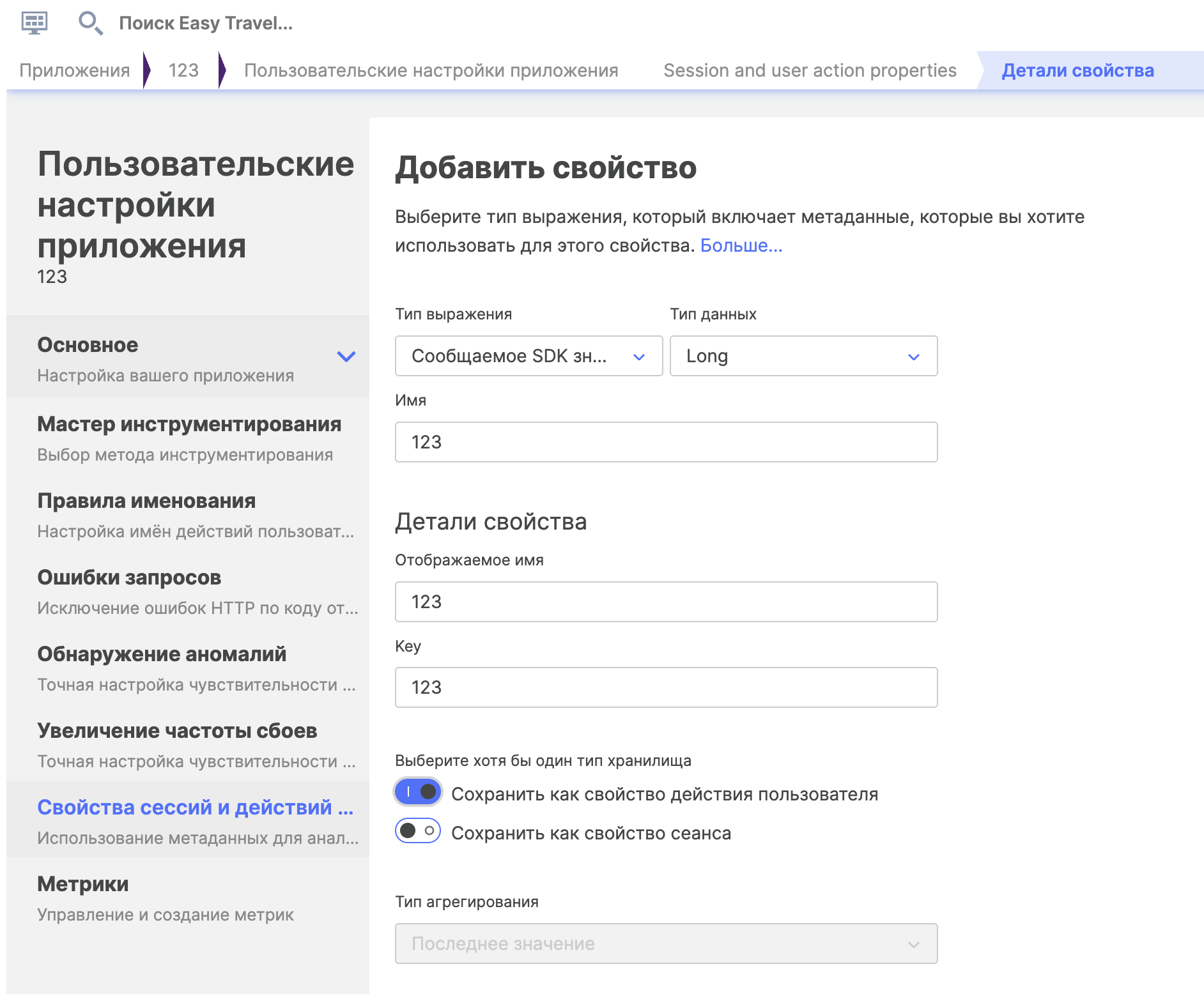This screenshot has height=994, width=1204.
Task: Open the Тип агрегирования dropdown
Action: (x=666, y=944)
